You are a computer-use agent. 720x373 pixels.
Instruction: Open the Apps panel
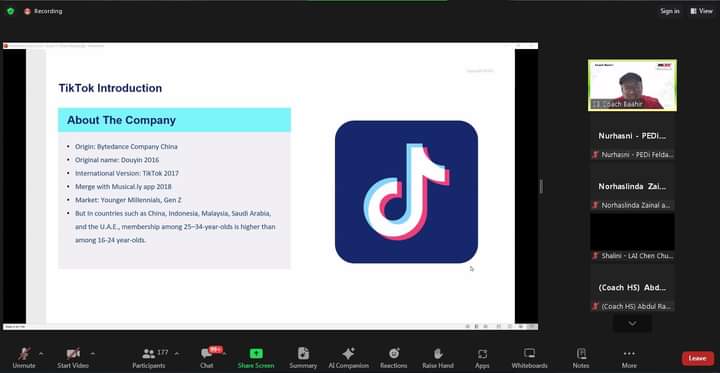[x=482, y=358]
